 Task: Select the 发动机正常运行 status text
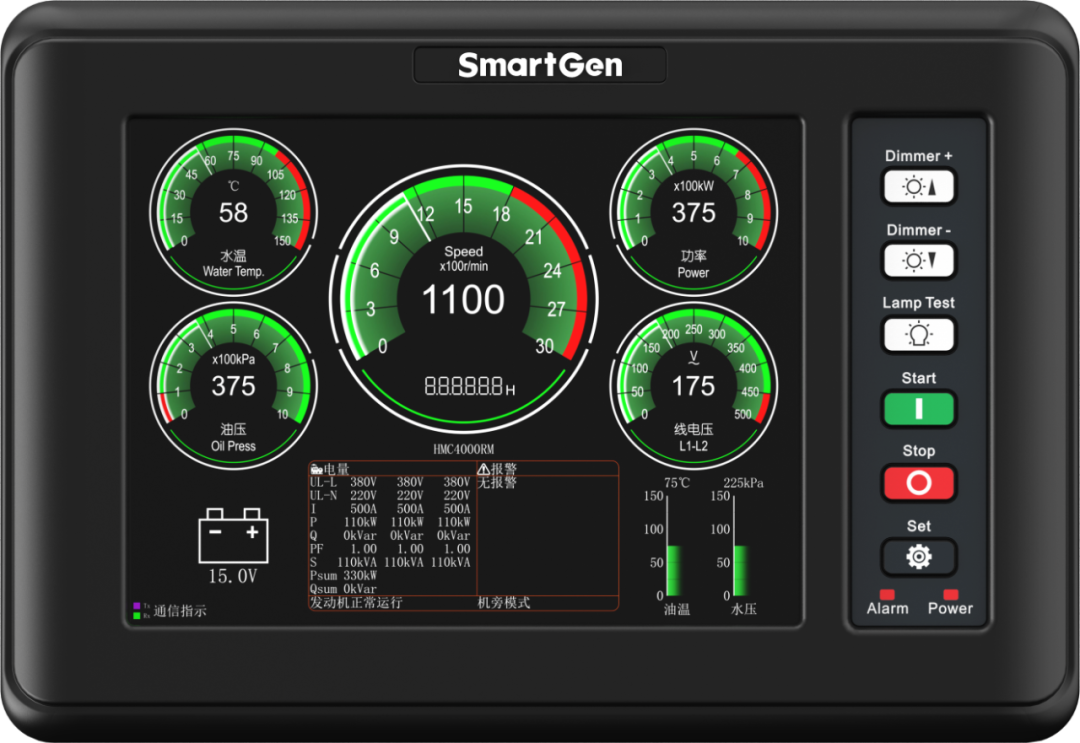tap(356, 603)
